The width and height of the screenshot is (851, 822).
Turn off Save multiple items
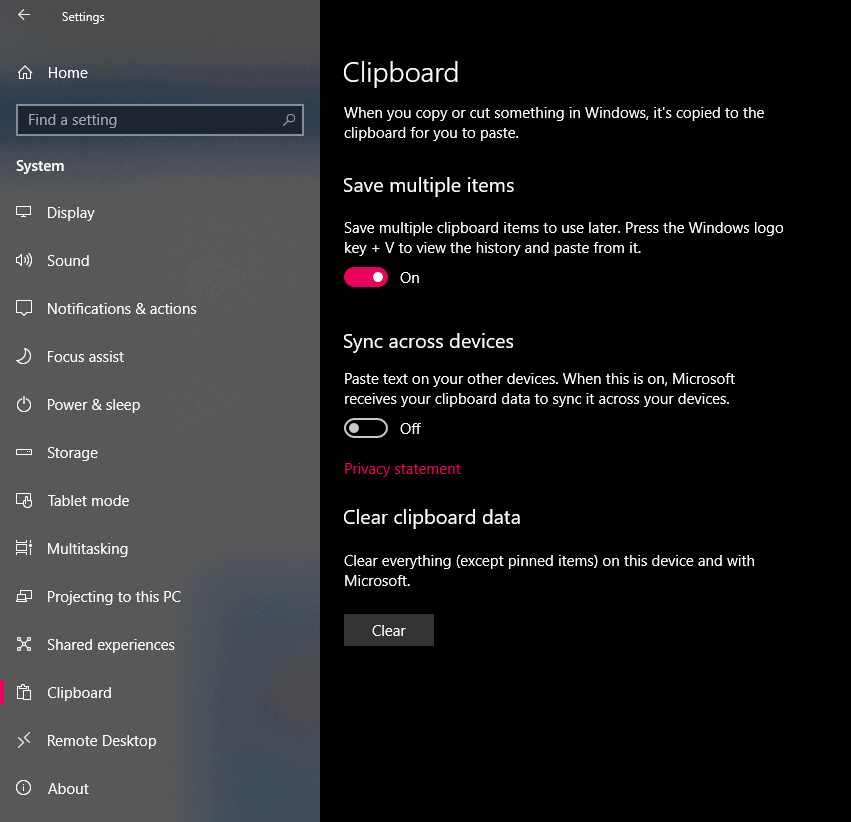tap(365, 276)
